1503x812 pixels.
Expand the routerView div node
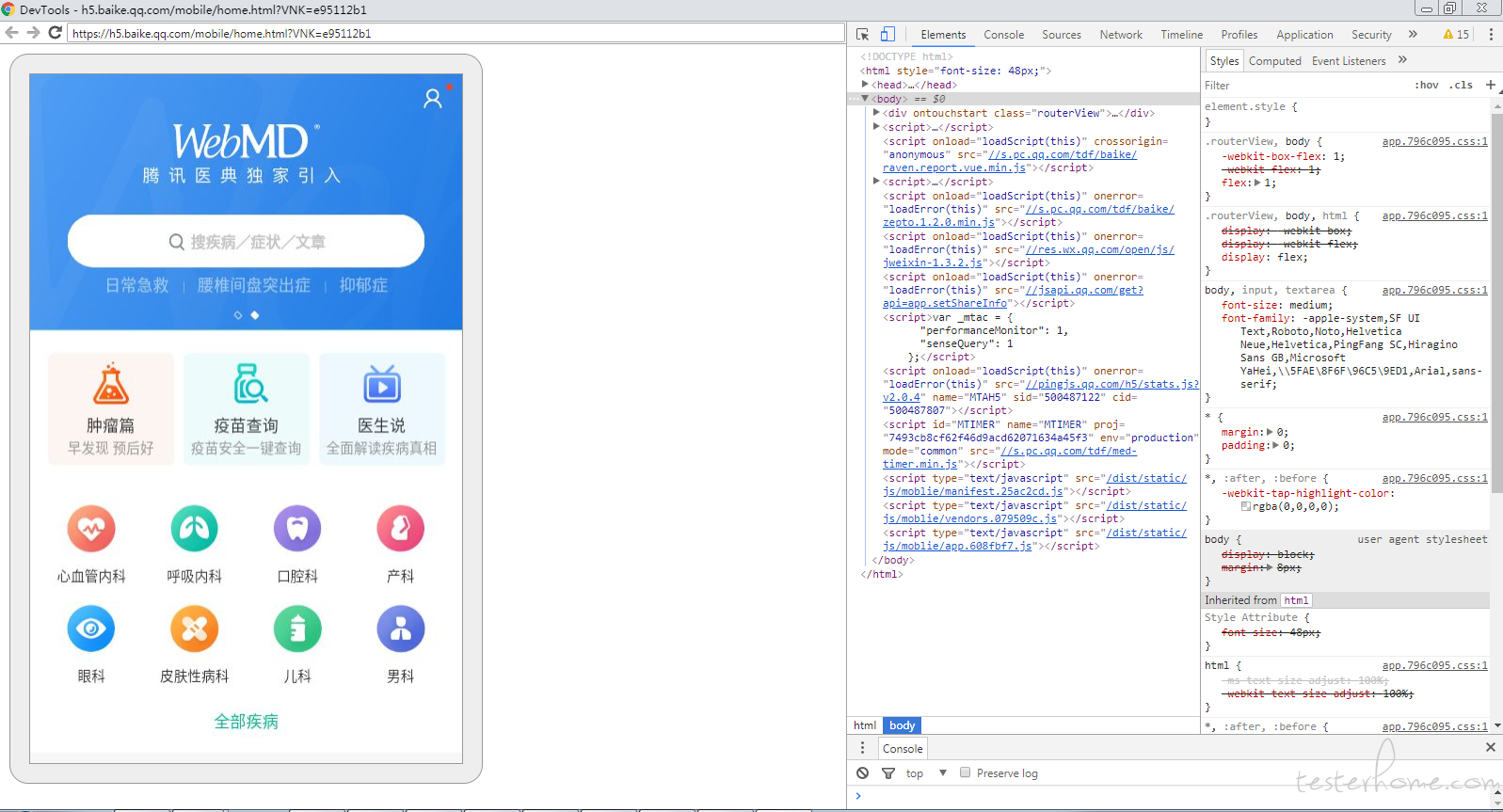click(x=877, y=113)
